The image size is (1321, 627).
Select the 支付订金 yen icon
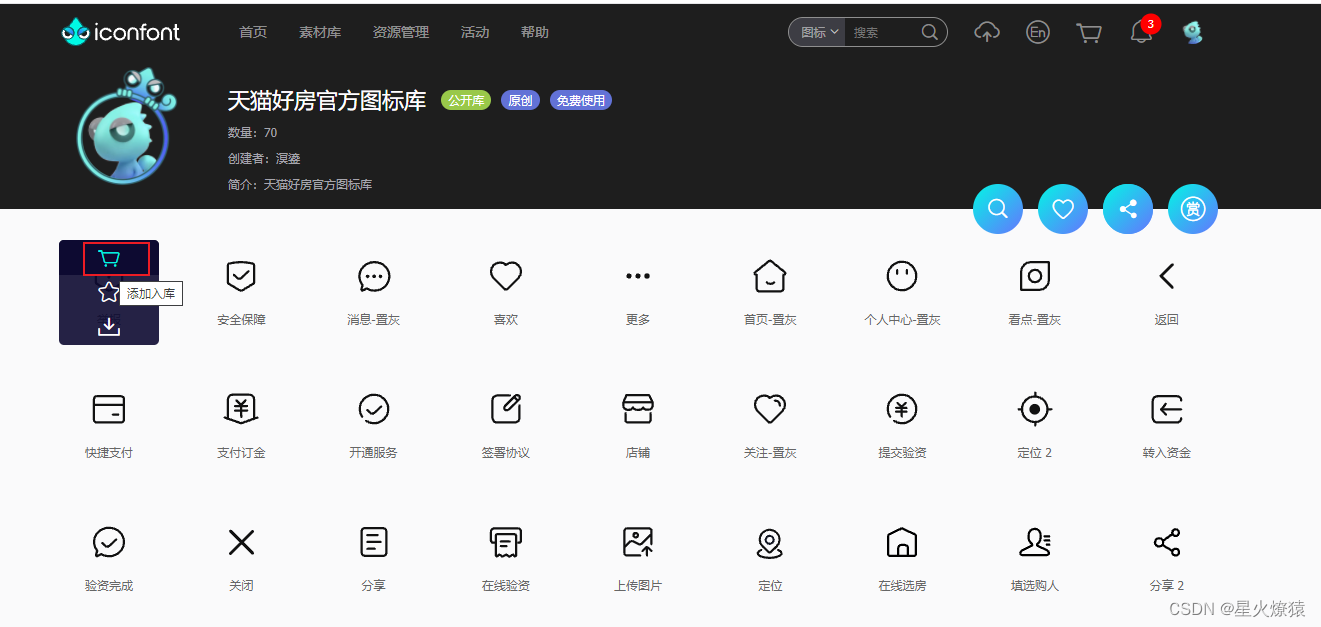point(241,409)
